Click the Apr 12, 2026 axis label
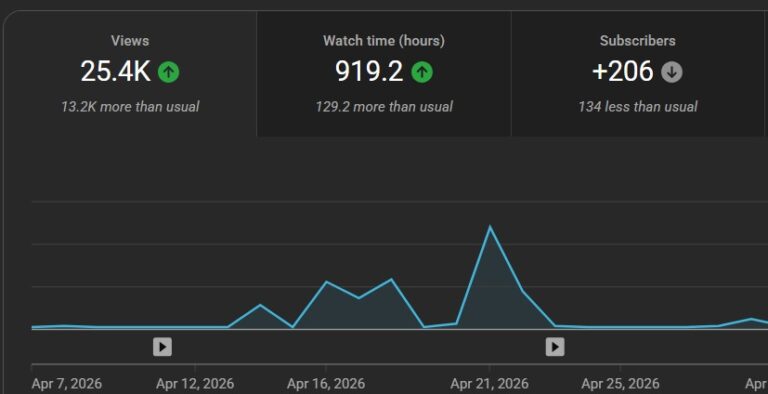The height and width of the screenshot is (394, 768). (x=195, y=384)
